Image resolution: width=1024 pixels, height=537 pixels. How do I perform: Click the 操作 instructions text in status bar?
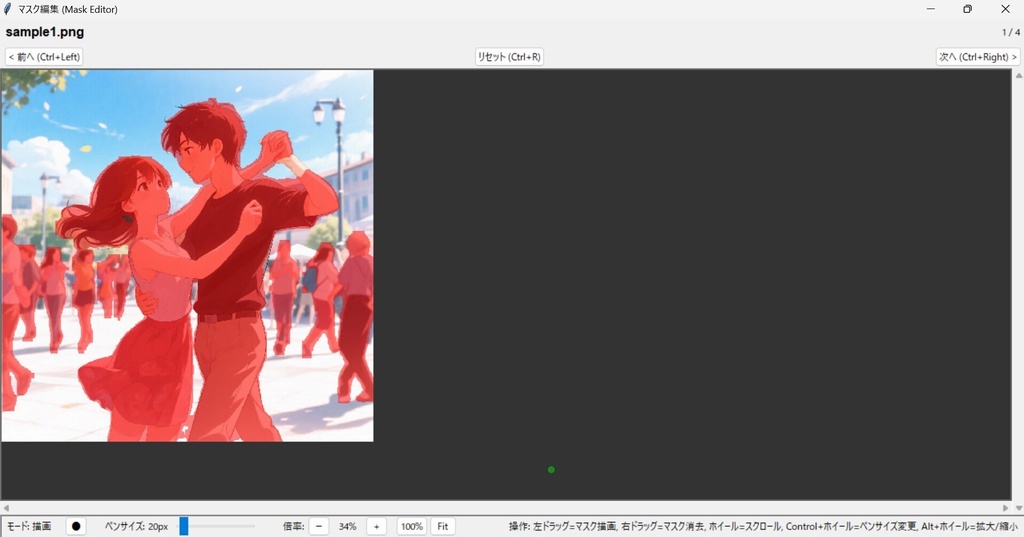click(x=763, y=526)
